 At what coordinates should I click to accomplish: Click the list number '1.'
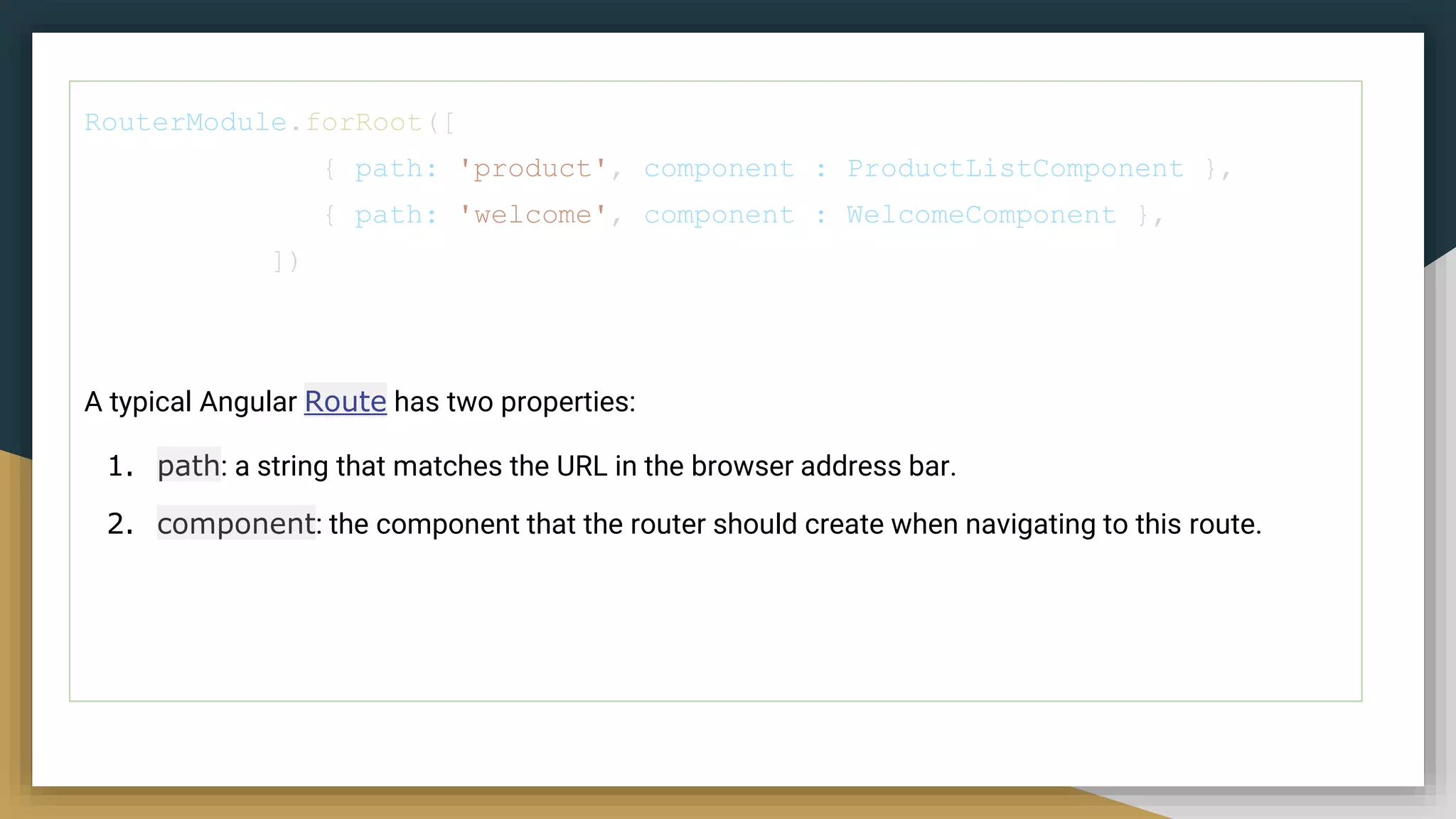point(121,466)
